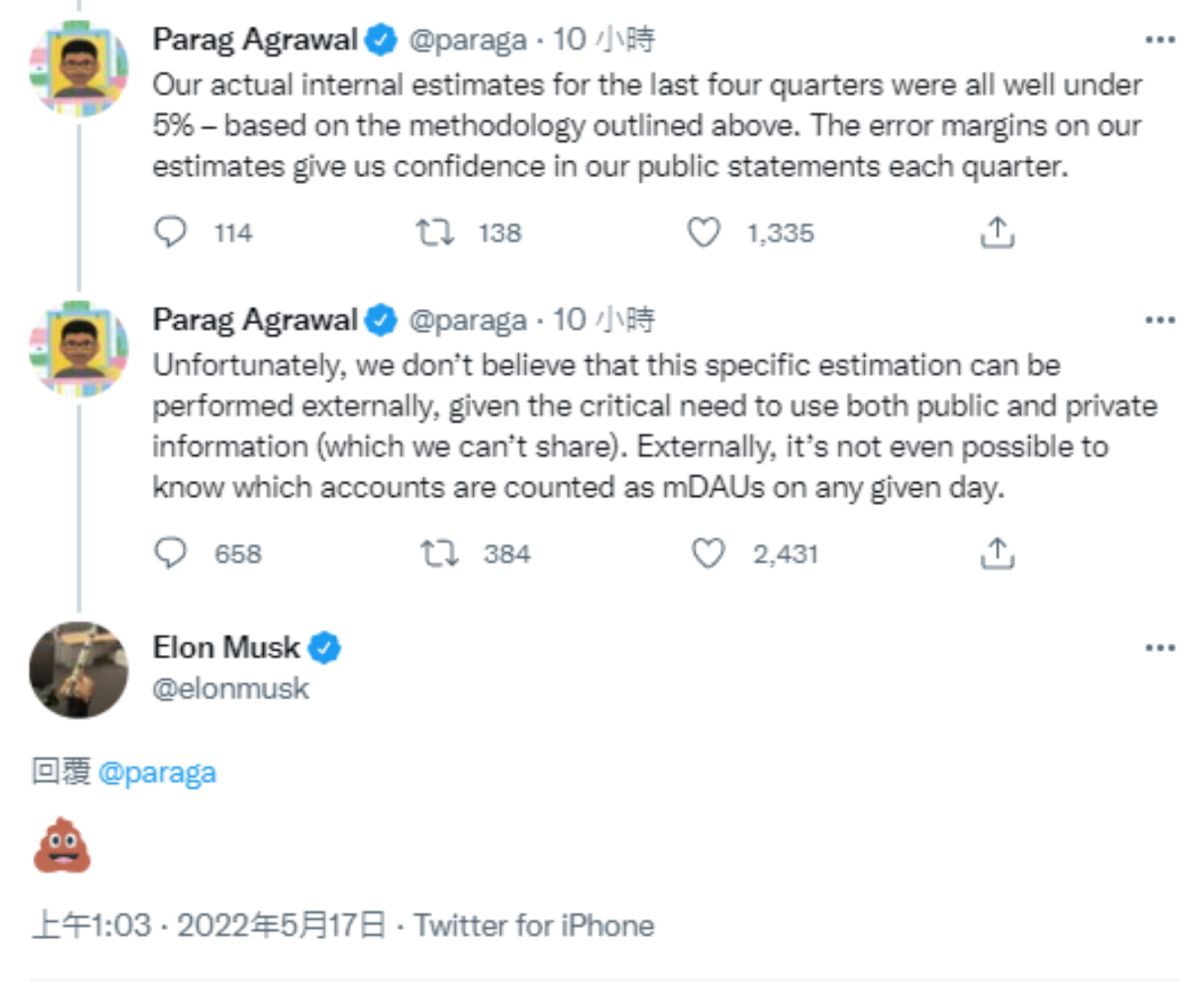This screenshot has height=988, width=1200.
Task: Click the reply icon on Parag's first tweet
Action: coord(171,233)
